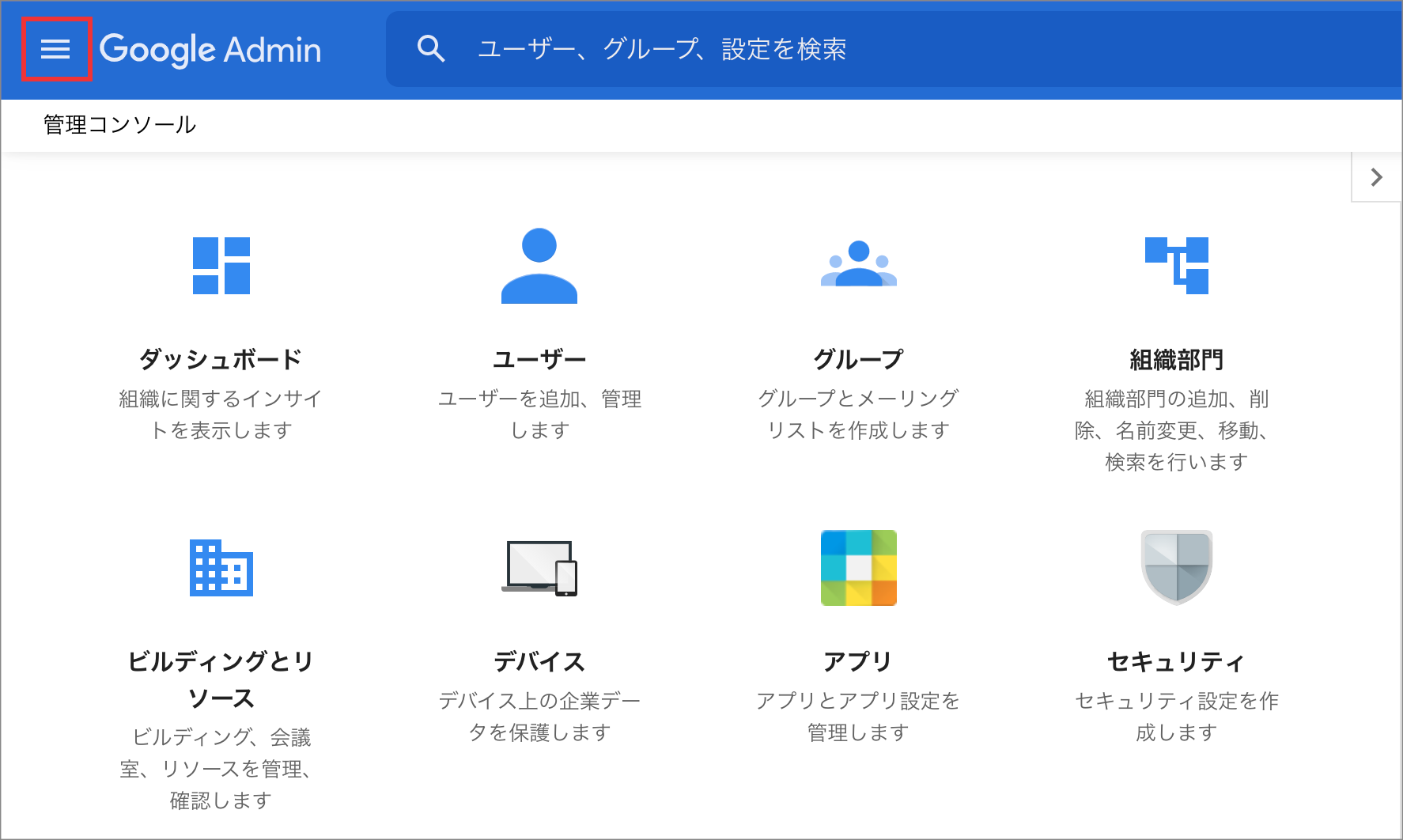1403x840 pixels.
Task: Open the ユーザー person icon
Action: (x=539, y=266)
